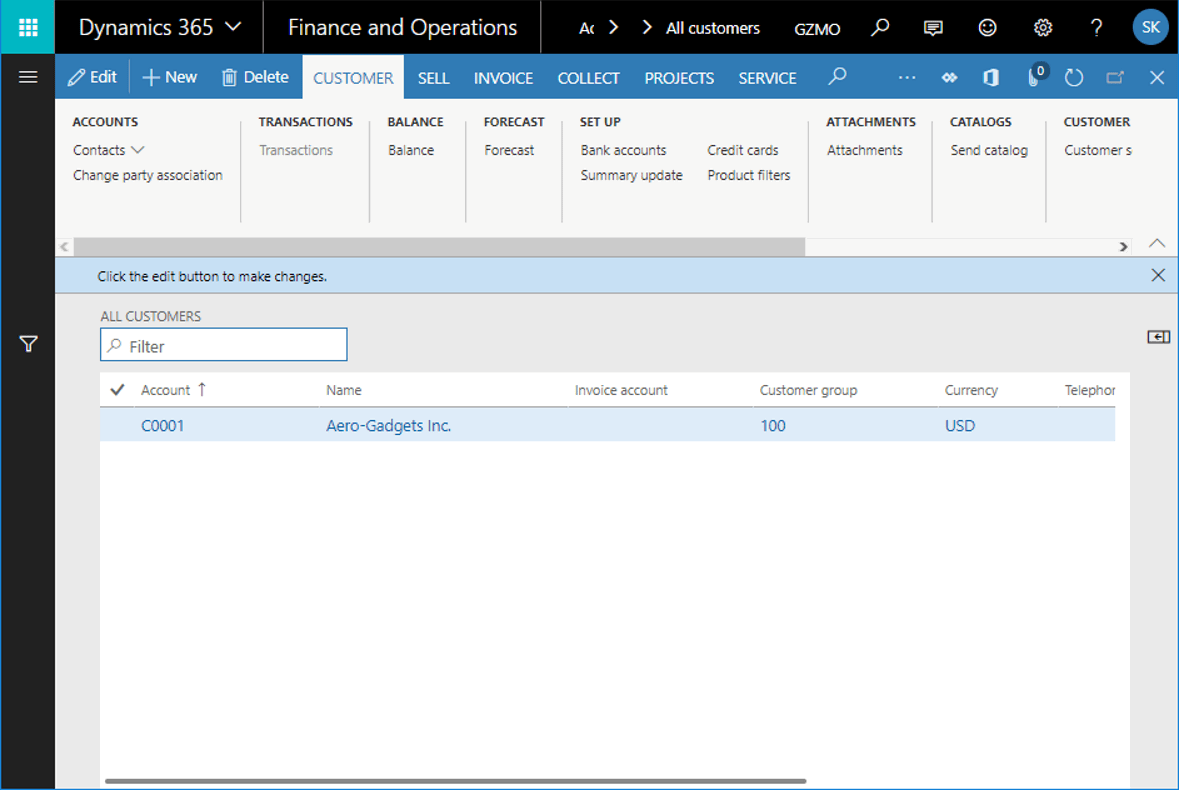The width and height of the screenshot is (1180, 791).
Task: Dismiss the edit button message bar
Action: (x=1158, y=275)
